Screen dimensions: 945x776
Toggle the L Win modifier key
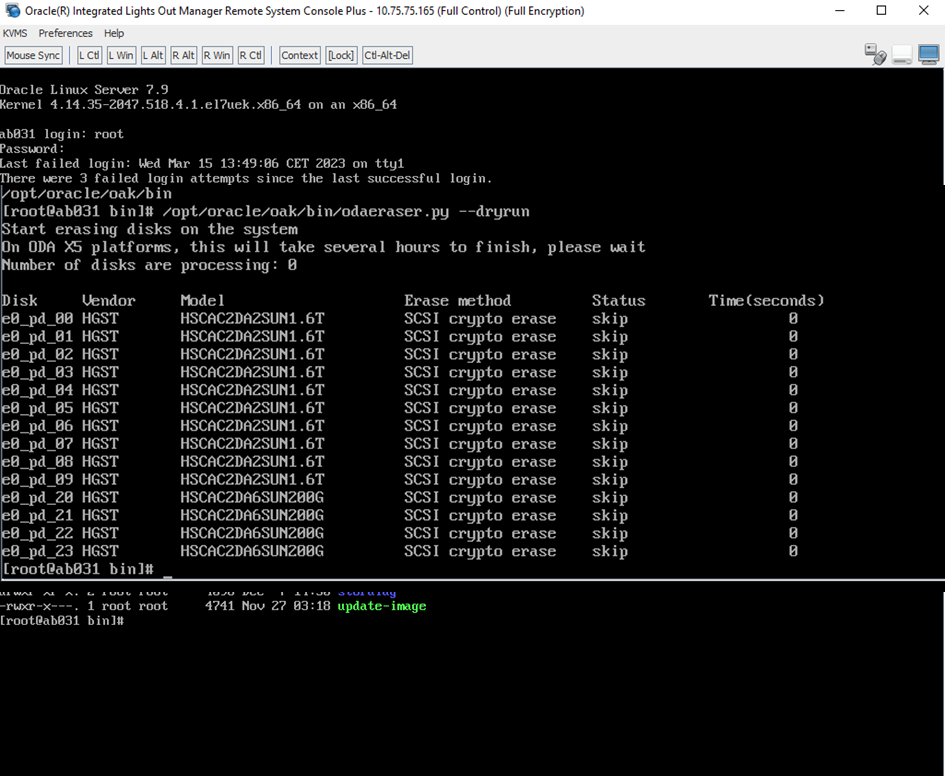tap(121, 56)
